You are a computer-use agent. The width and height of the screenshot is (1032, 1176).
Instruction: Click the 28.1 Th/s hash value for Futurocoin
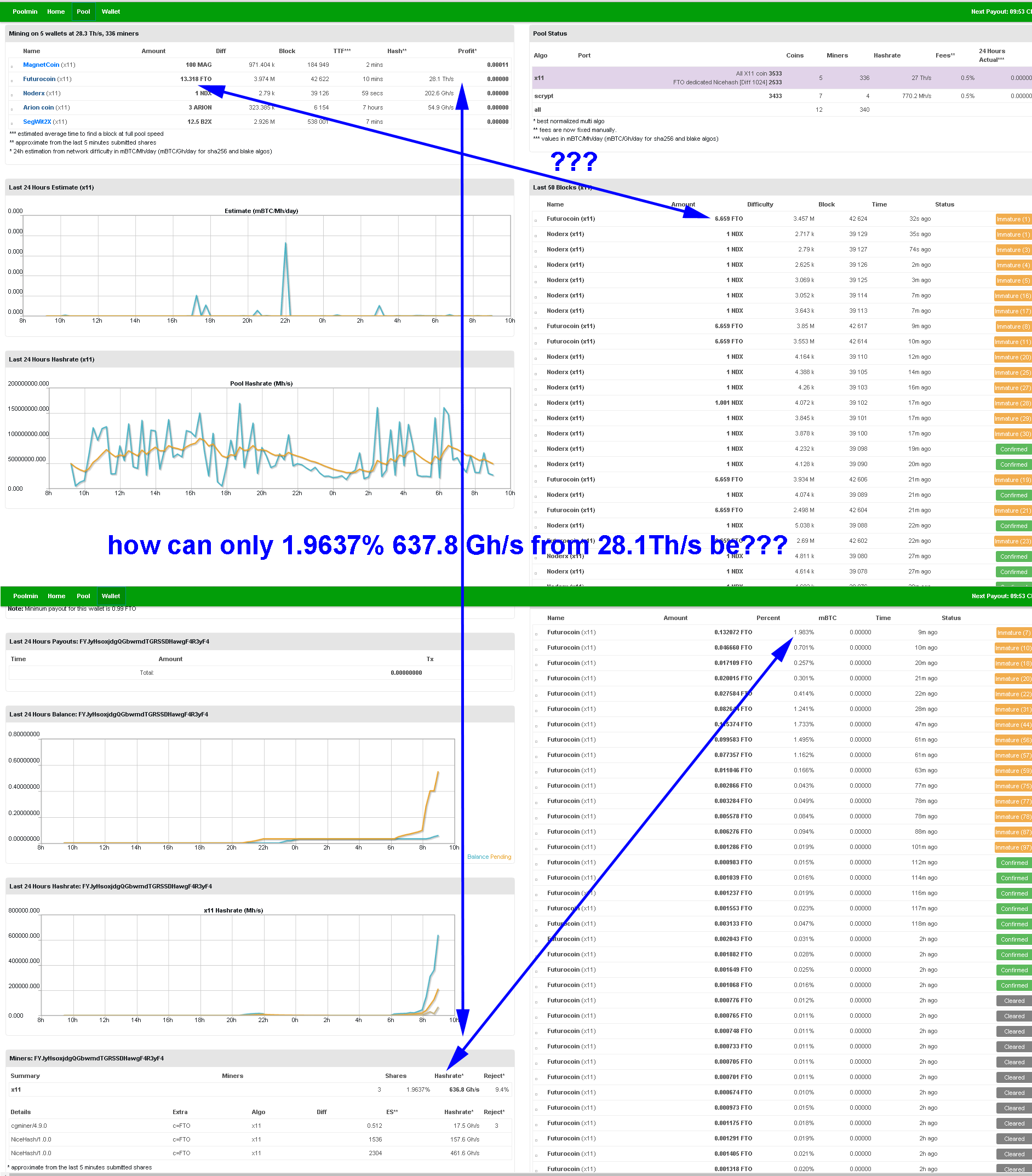click(x=441, y=79)
